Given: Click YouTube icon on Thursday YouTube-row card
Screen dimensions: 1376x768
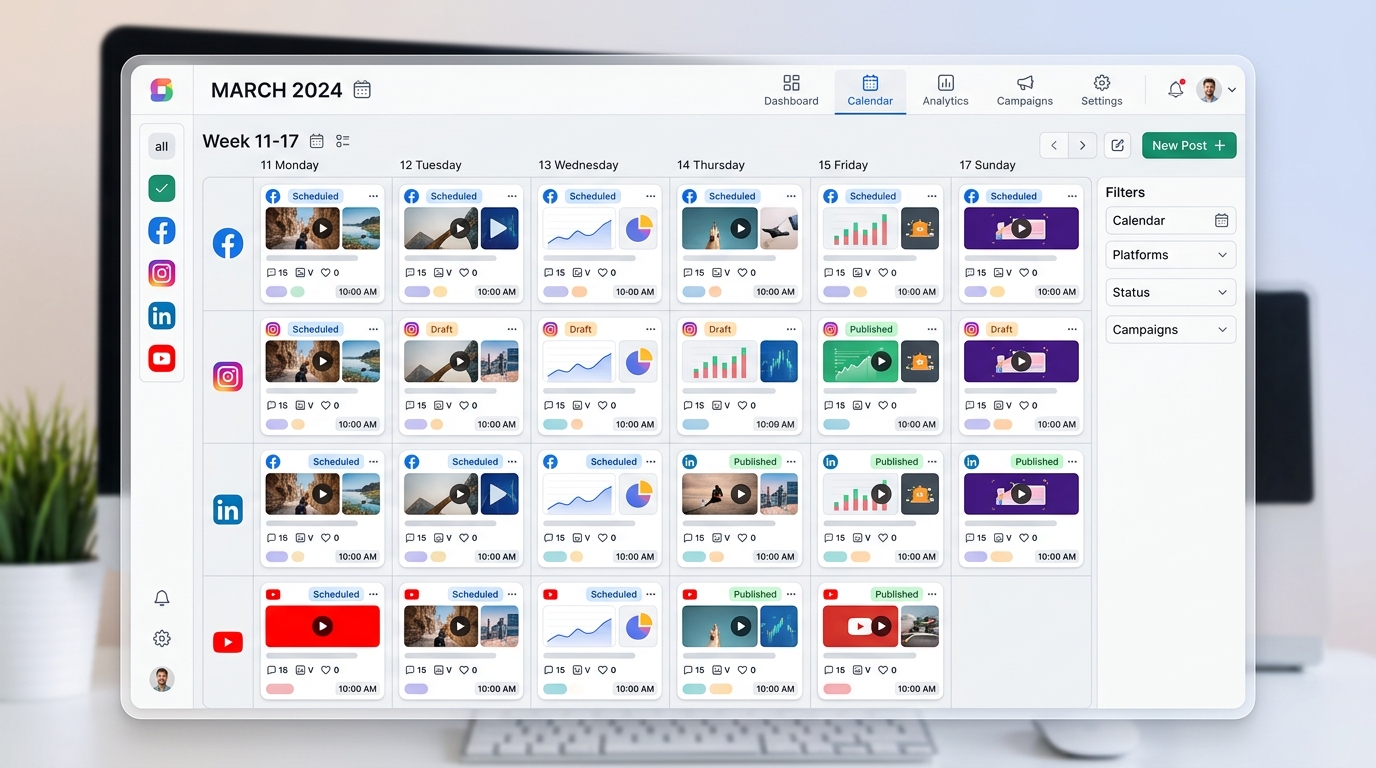Looking at the screenshot, I should [689, 594].
